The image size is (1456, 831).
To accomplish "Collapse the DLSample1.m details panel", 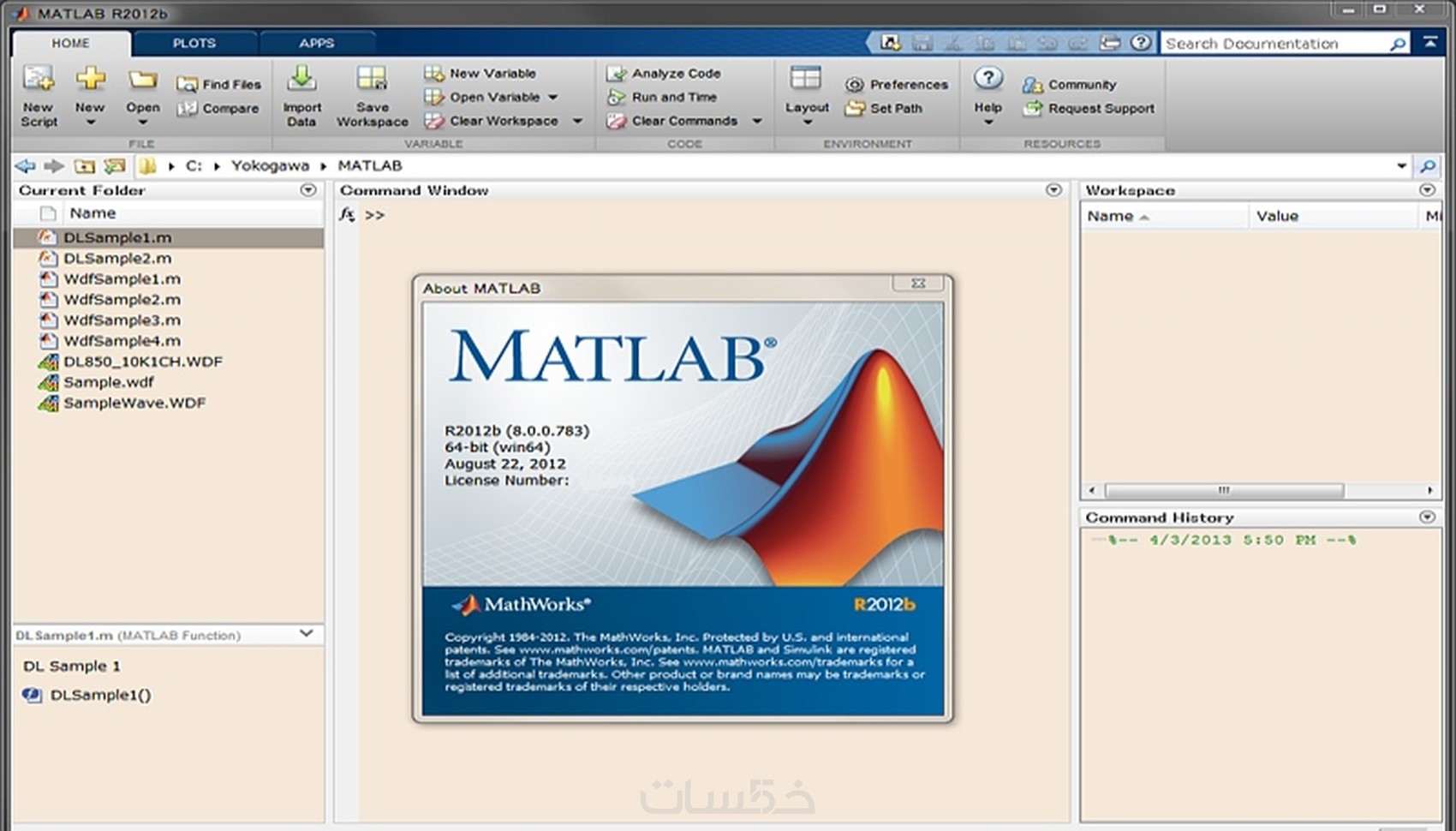I will pos(307,634).
